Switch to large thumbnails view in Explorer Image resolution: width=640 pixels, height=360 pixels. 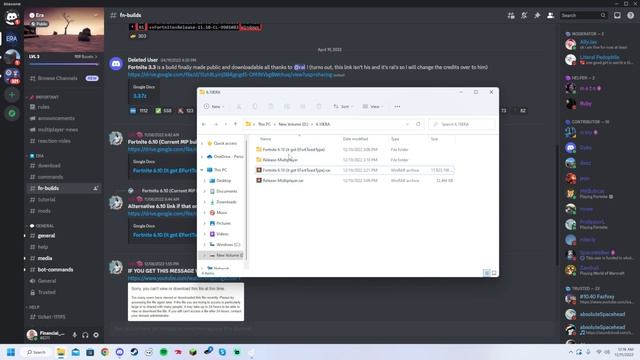(494, 273)
